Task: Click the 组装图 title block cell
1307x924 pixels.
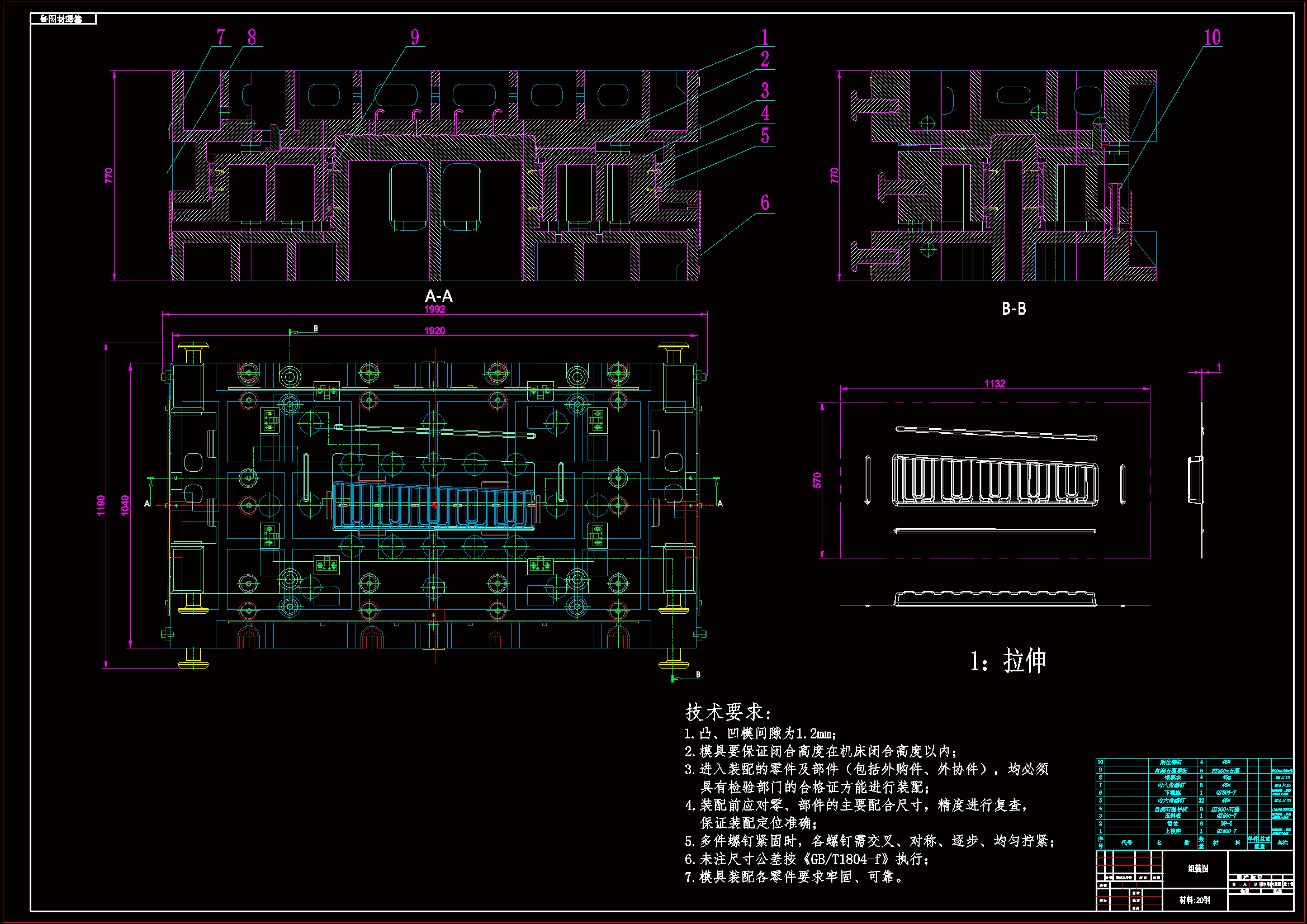Action: tap(1197, 868)
